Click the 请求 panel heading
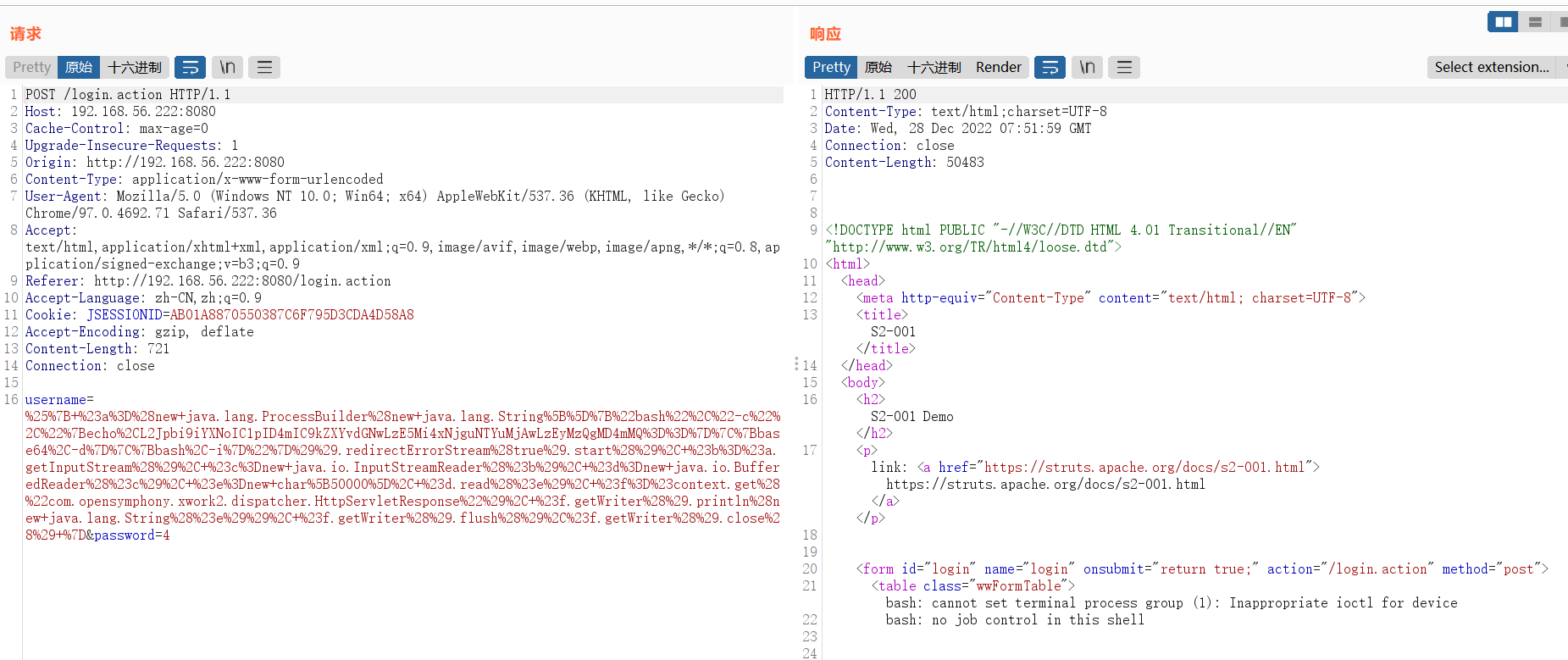 tap(25, 34)
